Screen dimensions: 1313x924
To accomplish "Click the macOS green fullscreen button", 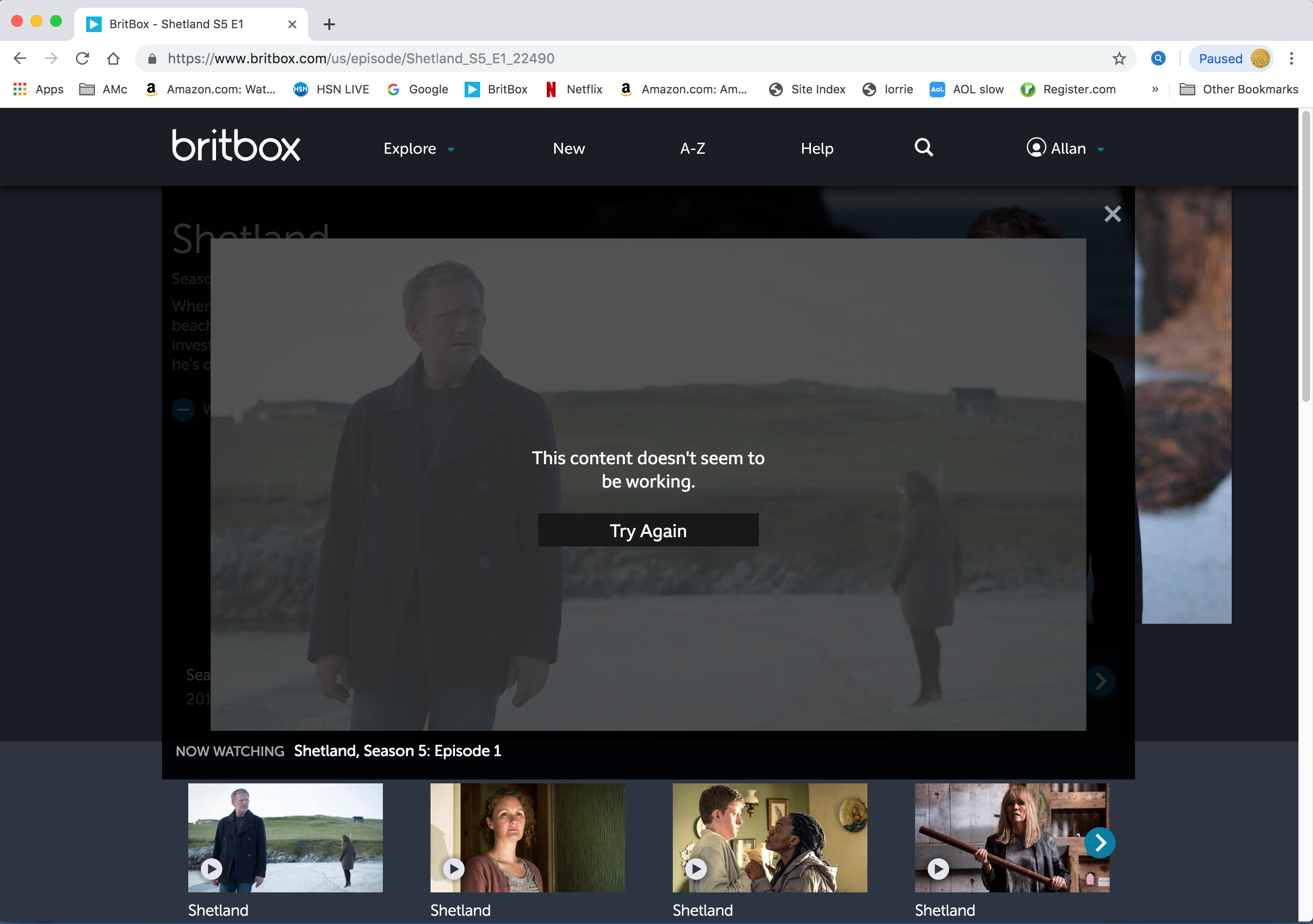I will [x=56, y=21].
